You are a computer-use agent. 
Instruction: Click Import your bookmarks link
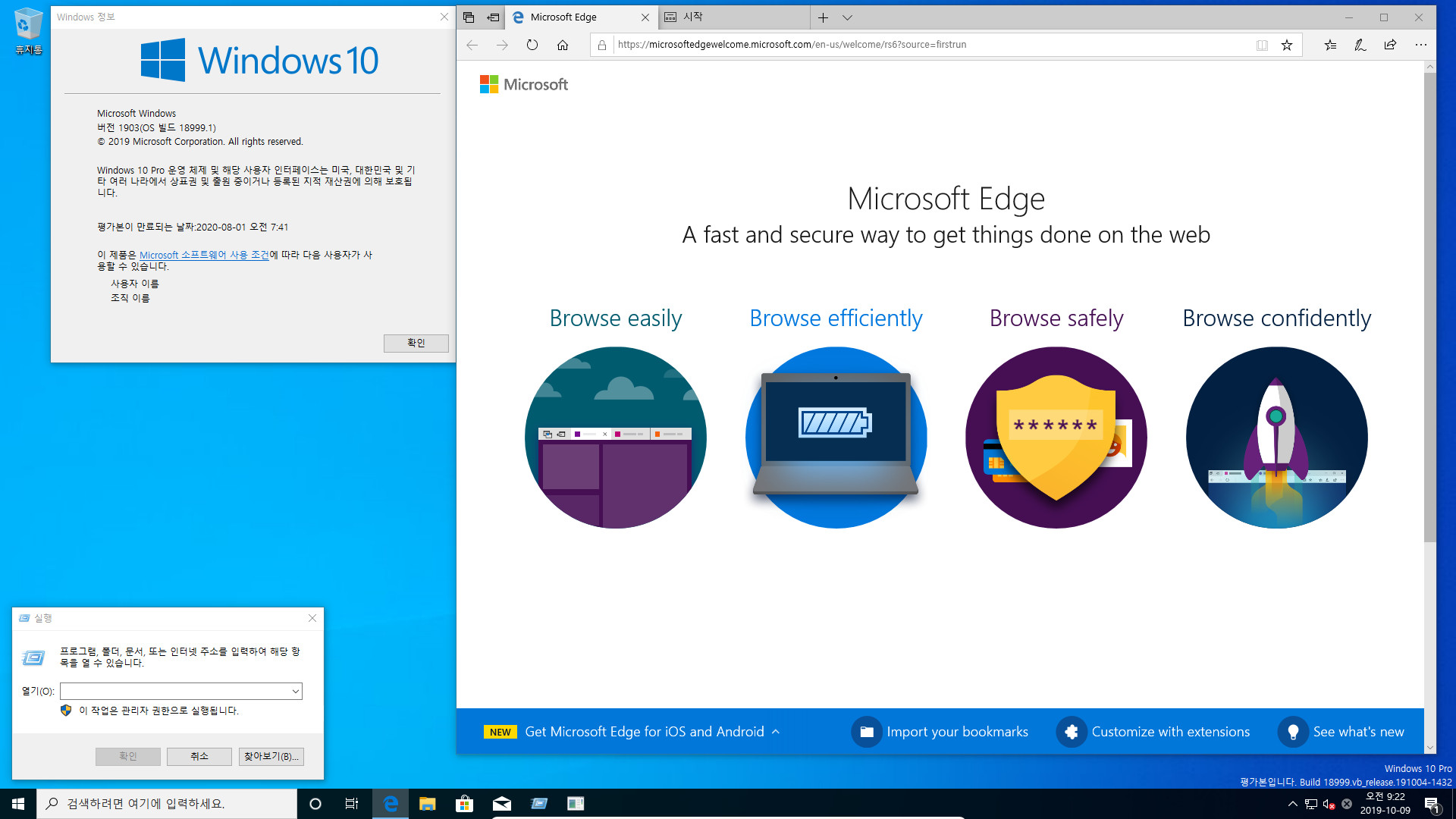click(x=957, y=732)
